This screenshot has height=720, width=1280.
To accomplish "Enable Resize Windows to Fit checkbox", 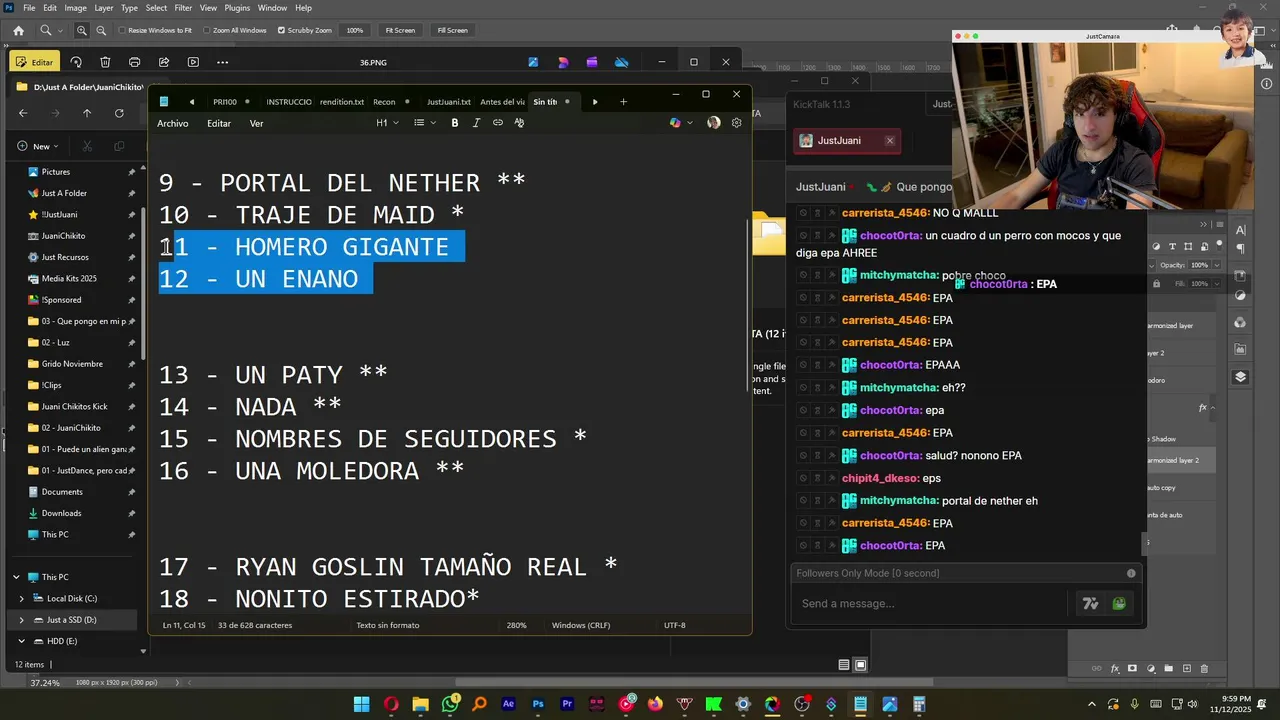I will [123, 30].
